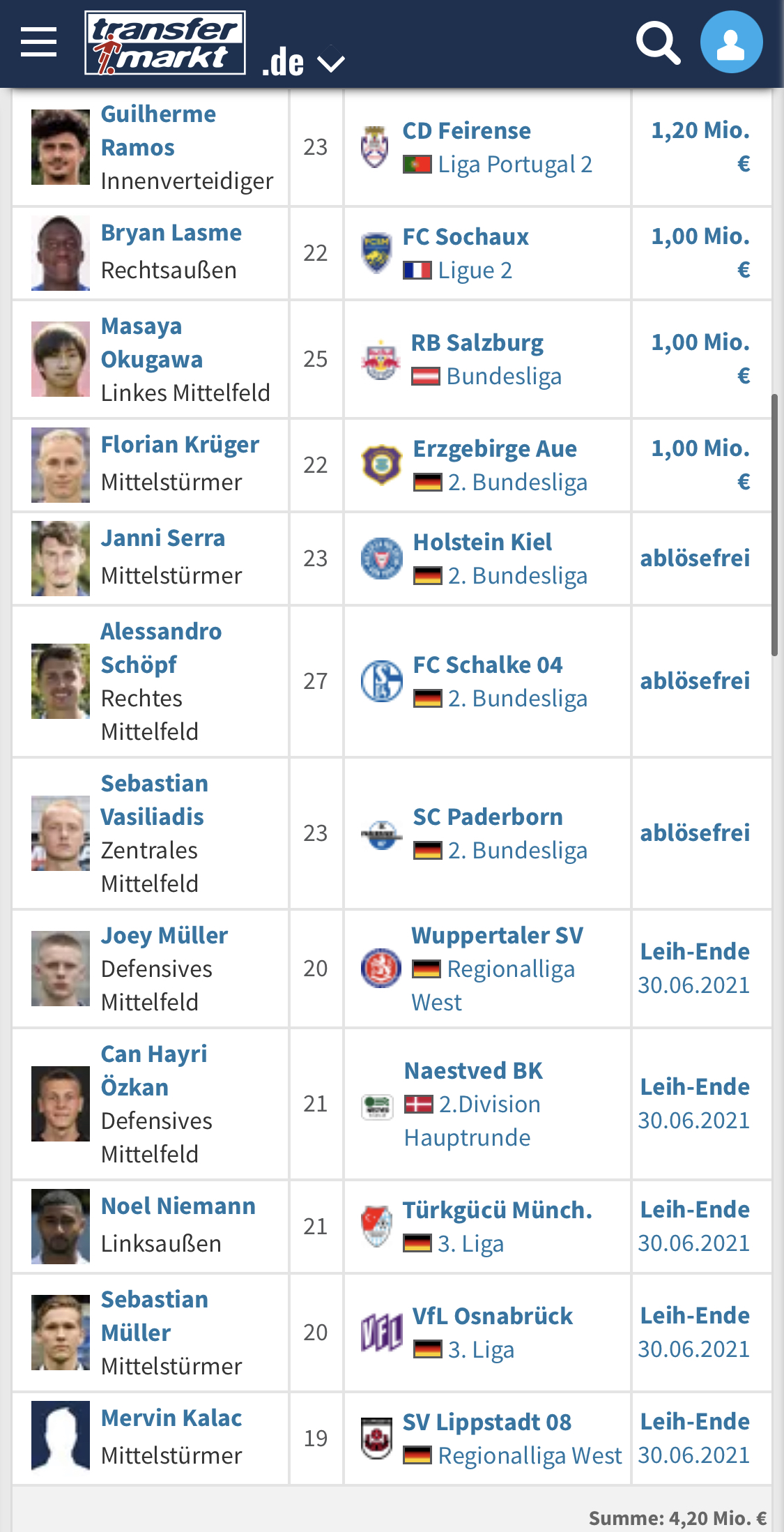Open the Türkgücü Münch. club link
The width and height of the screenshot is (784, 1532).
click(x=497, y=1210)
